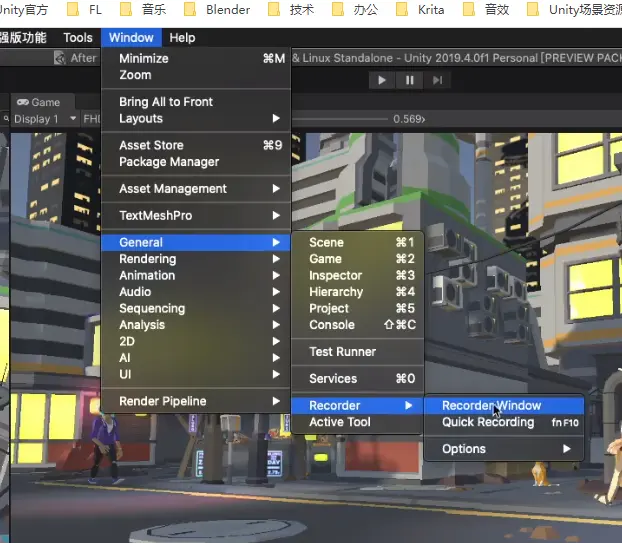Select the highlighted General menu item
This screenshot has width=622, height=543.
196,242
